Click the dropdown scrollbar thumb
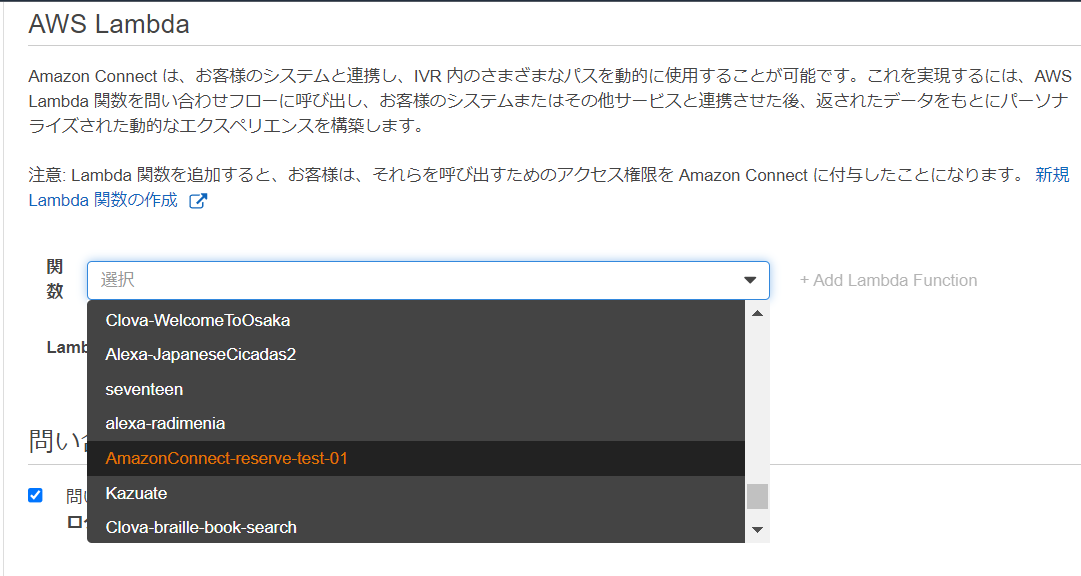Image resolution: width=1081 pixels, height=576 pixels. (757, 496)
